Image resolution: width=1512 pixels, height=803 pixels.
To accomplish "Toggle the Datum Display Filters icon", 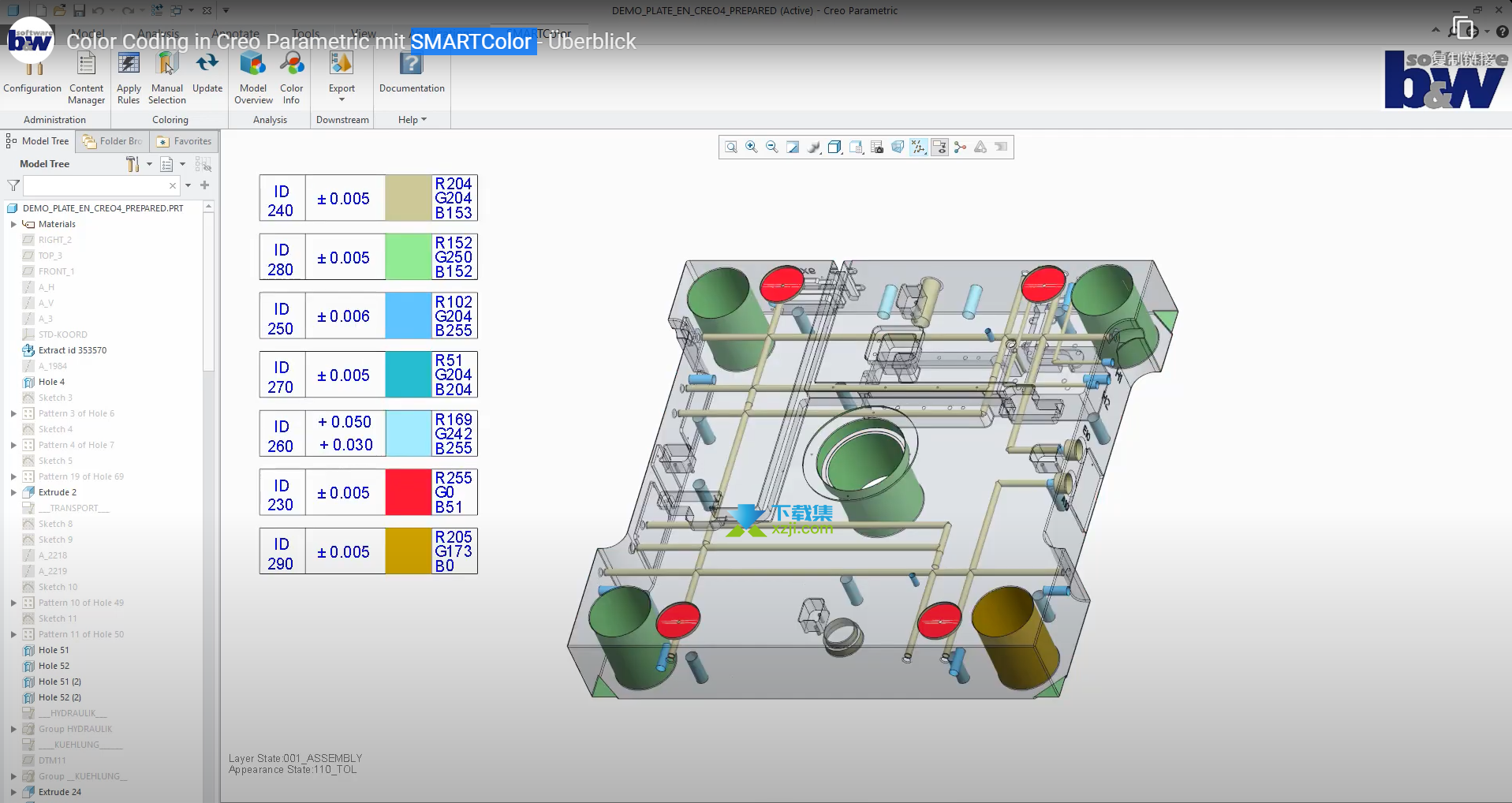I will pyautogui.click(x=918, y=147).
